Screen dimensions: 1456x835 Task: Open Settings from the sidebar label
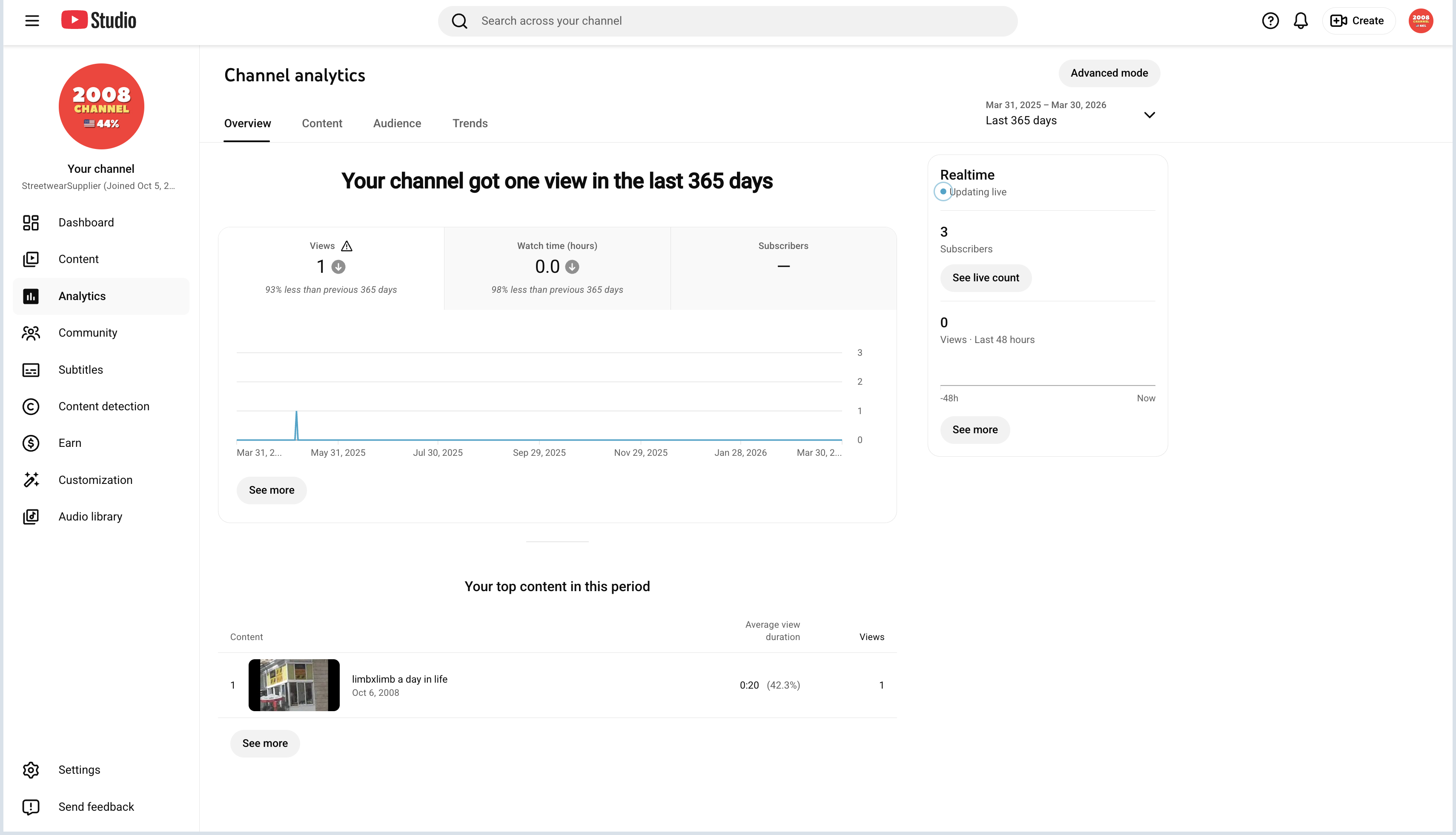pos(79,770)
